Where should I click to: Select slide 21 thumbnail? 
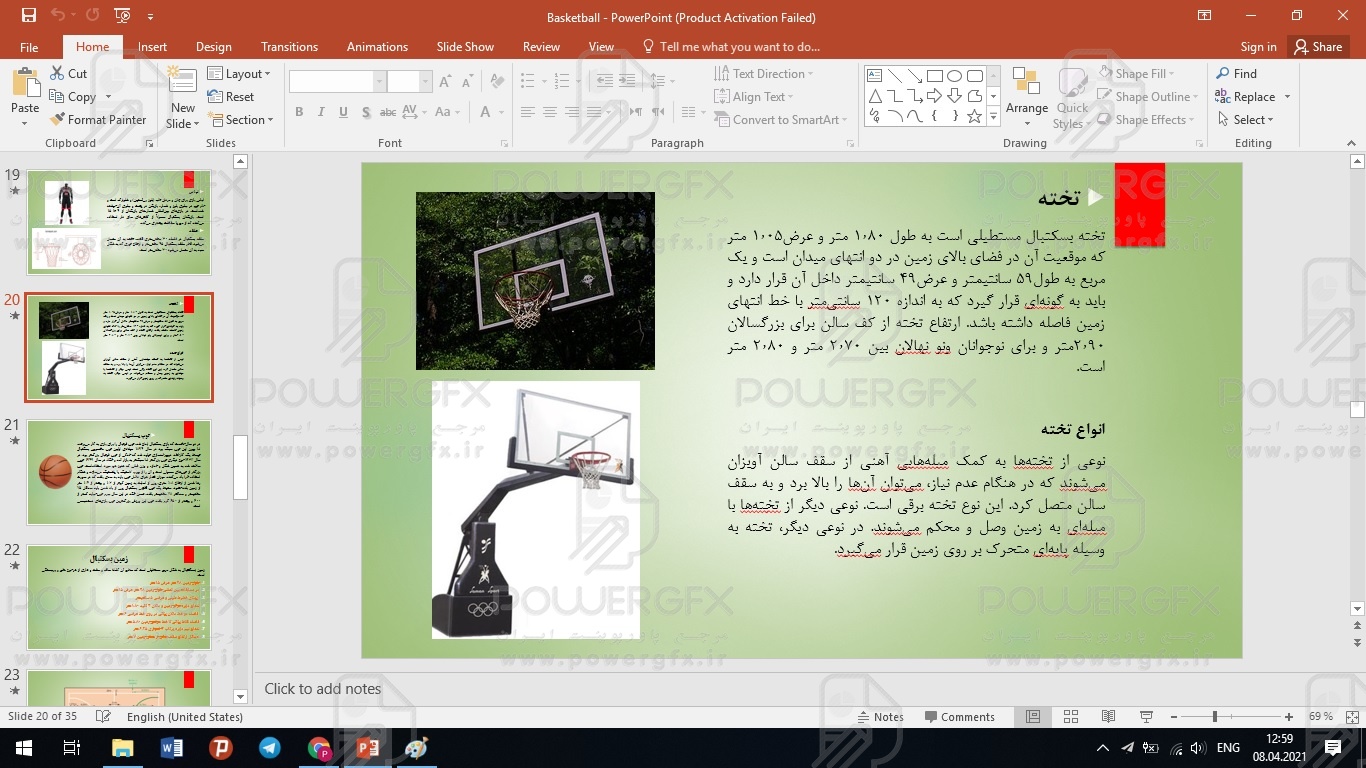click(x=119, y=472)
